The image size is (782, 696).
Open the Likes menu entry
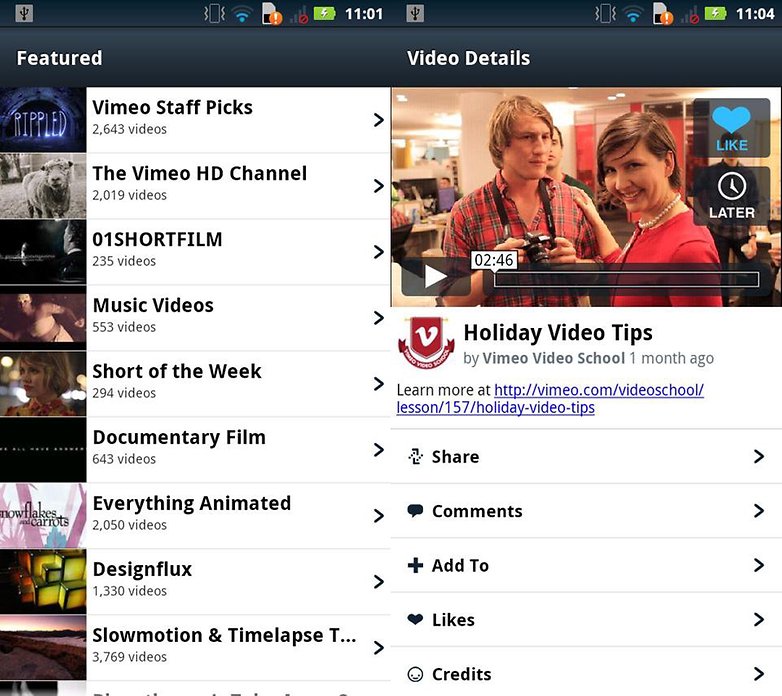coord(586,619)
